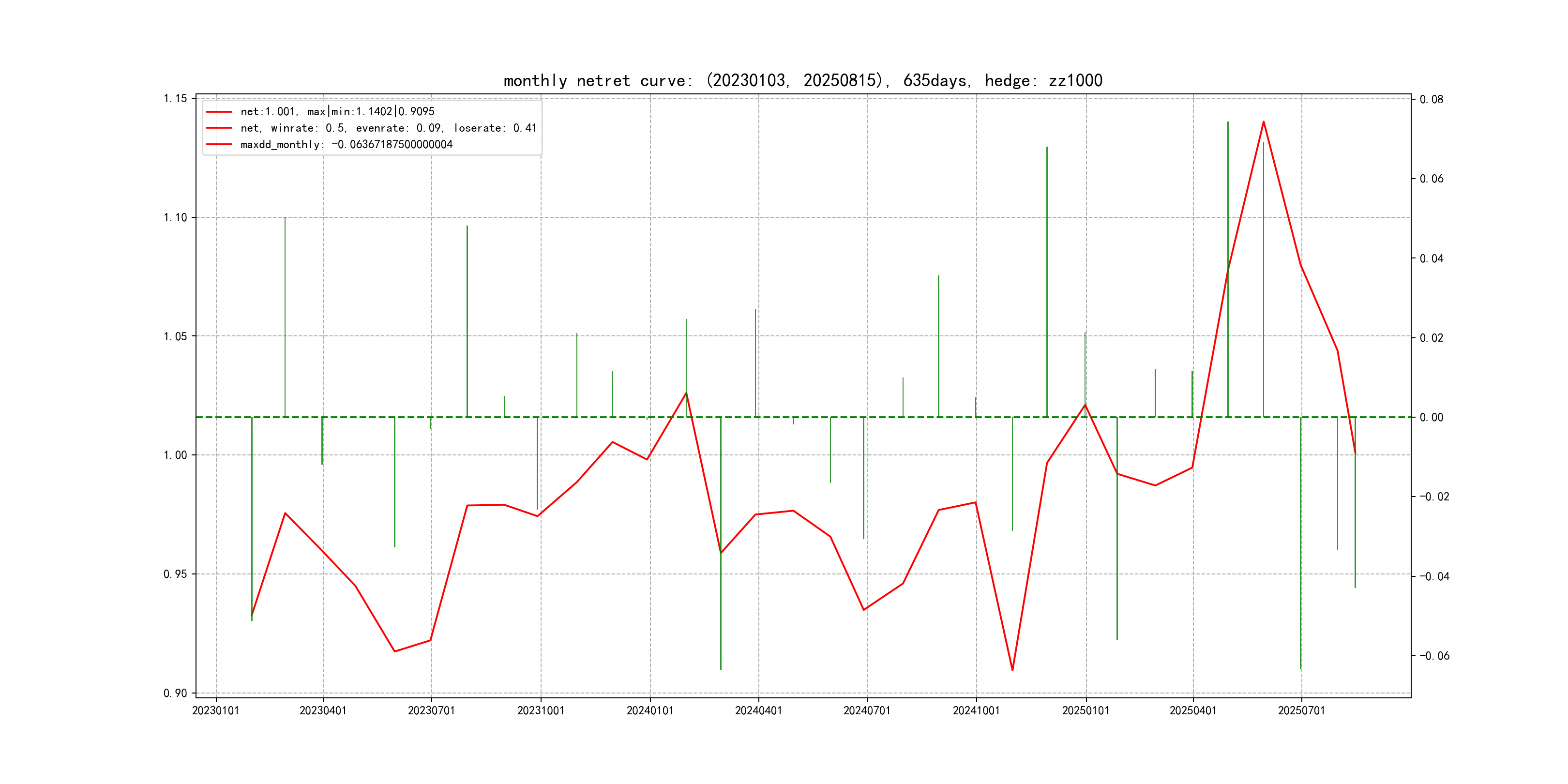Click the chart title text
Image resolution: width=1568 pixels, height=784 pixels.
coord(802,80)
